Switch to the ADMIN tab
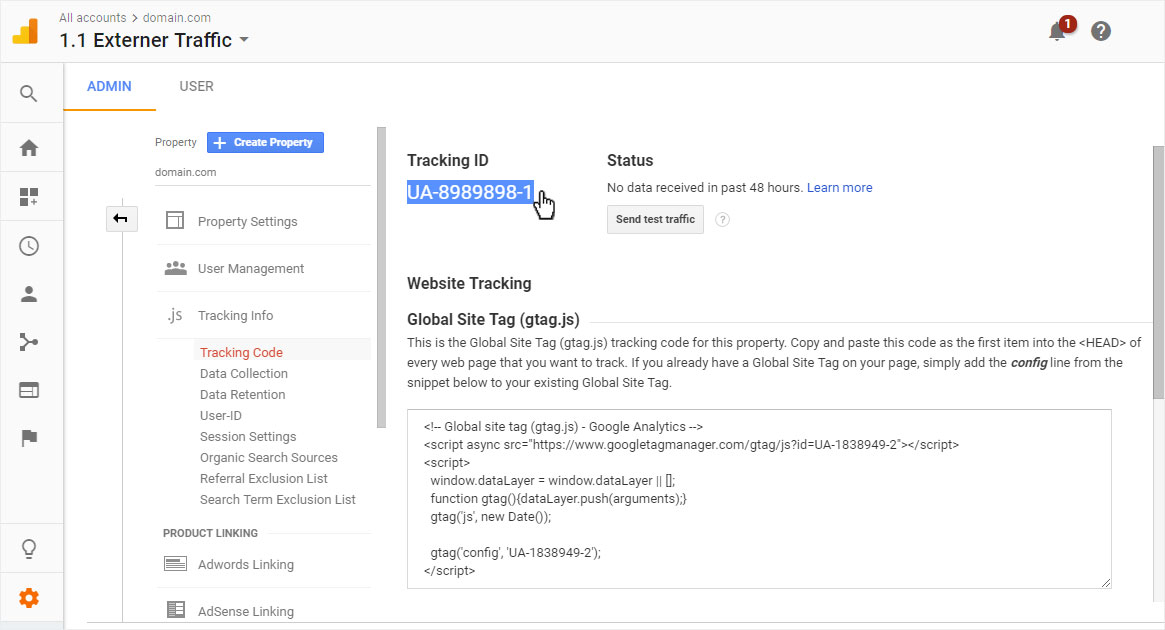The width and height of the screenshot is (1165, 630). pyautogui.click(x=109, y=86)
